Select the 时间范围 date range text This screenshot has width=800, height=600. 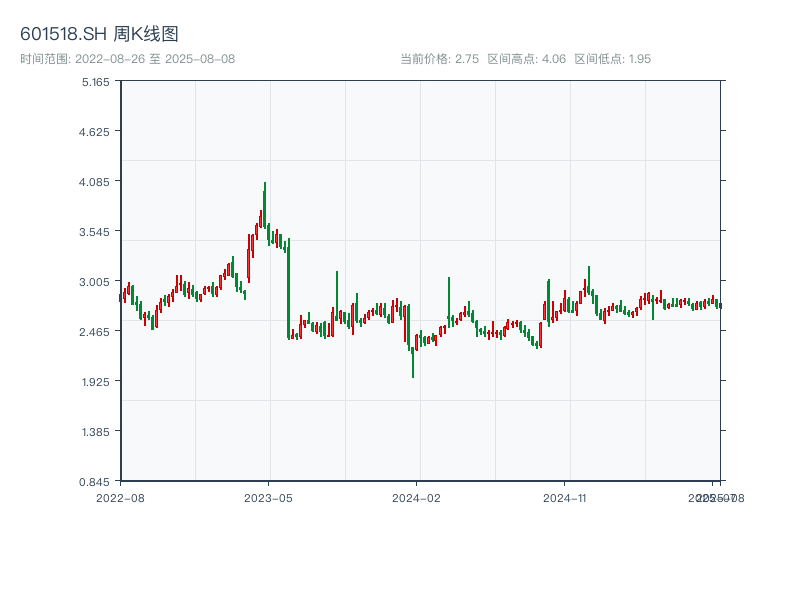coord(127,59)
